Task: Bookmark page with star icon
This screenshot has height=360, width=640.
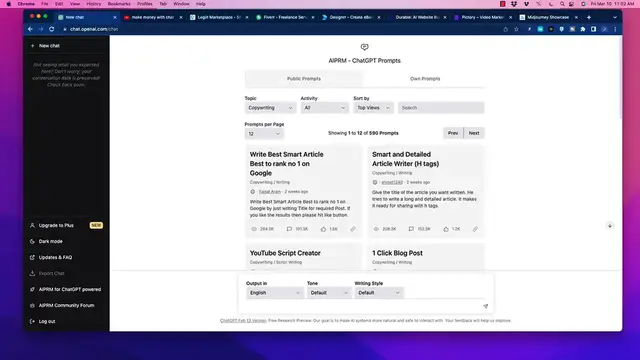Action: pyautogui.click(x=516, y=29)
